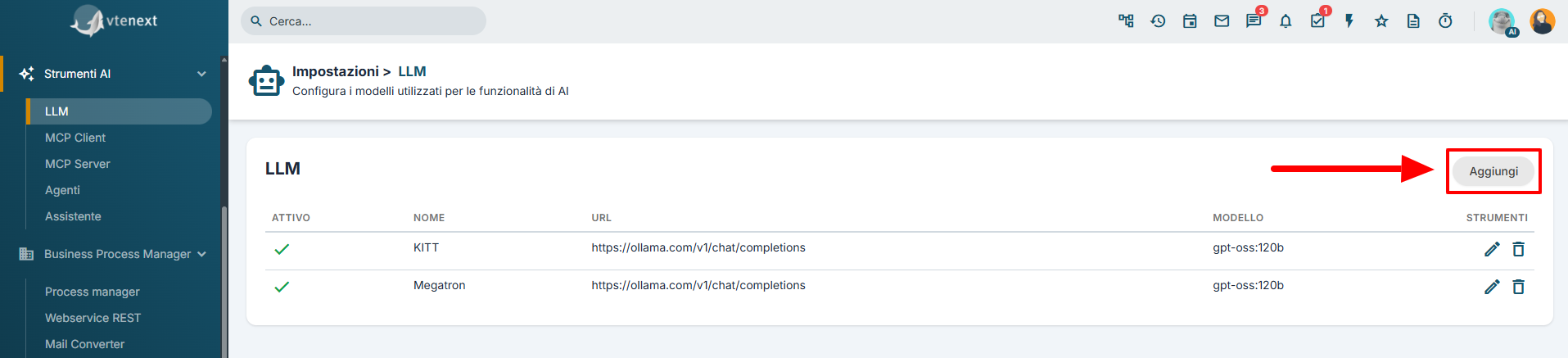
Task: Open the calendar icon in top toolbar
Action: [x=1190, y=21]
